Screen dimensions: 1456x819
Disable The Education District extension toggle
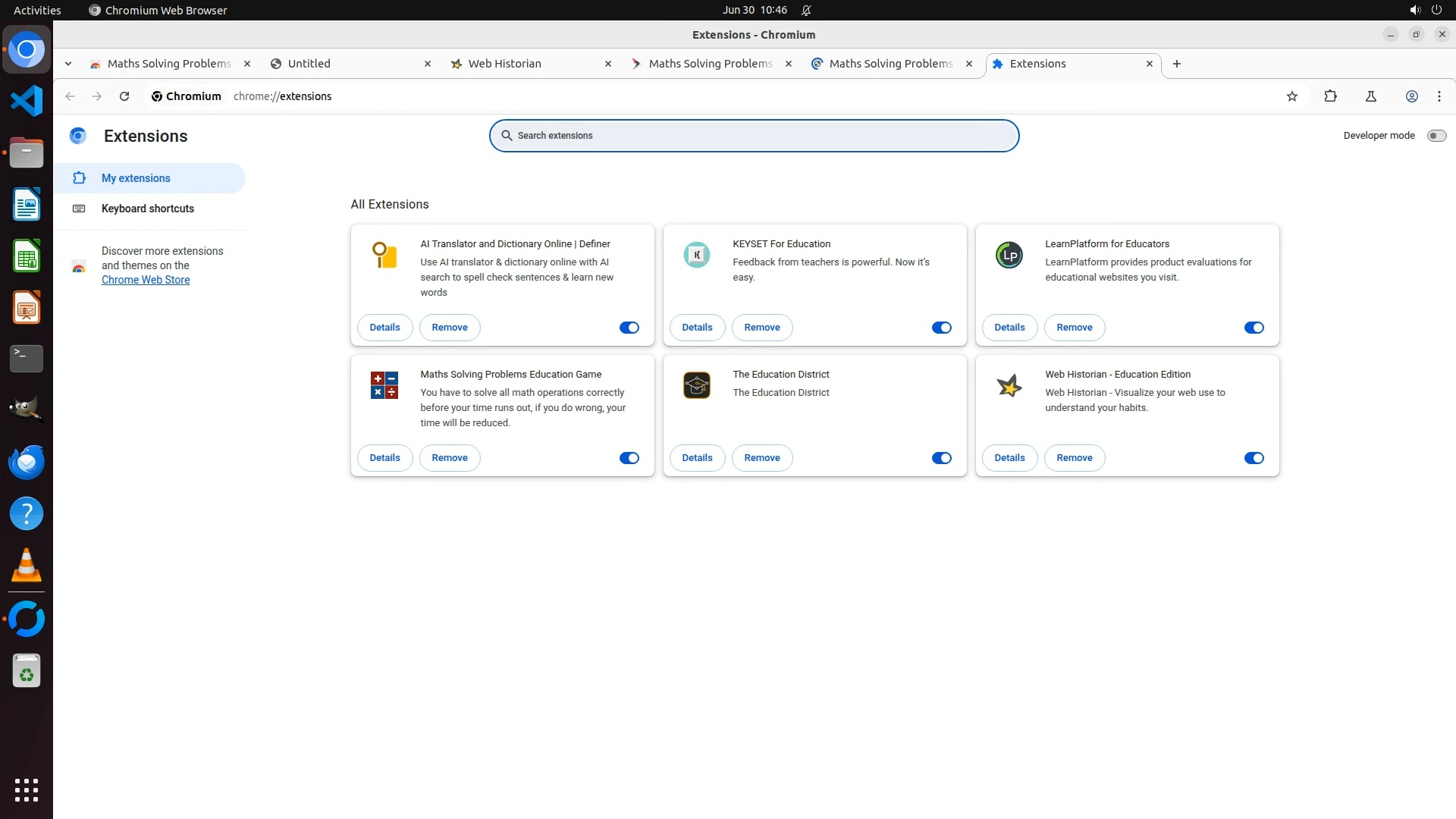point(941,458)
